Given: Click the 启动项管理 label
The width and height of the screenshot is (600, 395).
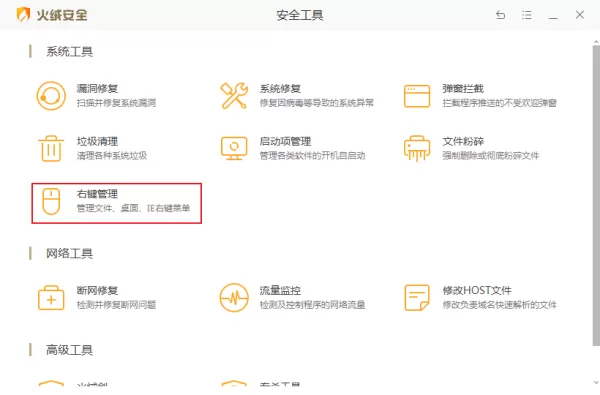Looking at the screenshot, I should [285, 141].
